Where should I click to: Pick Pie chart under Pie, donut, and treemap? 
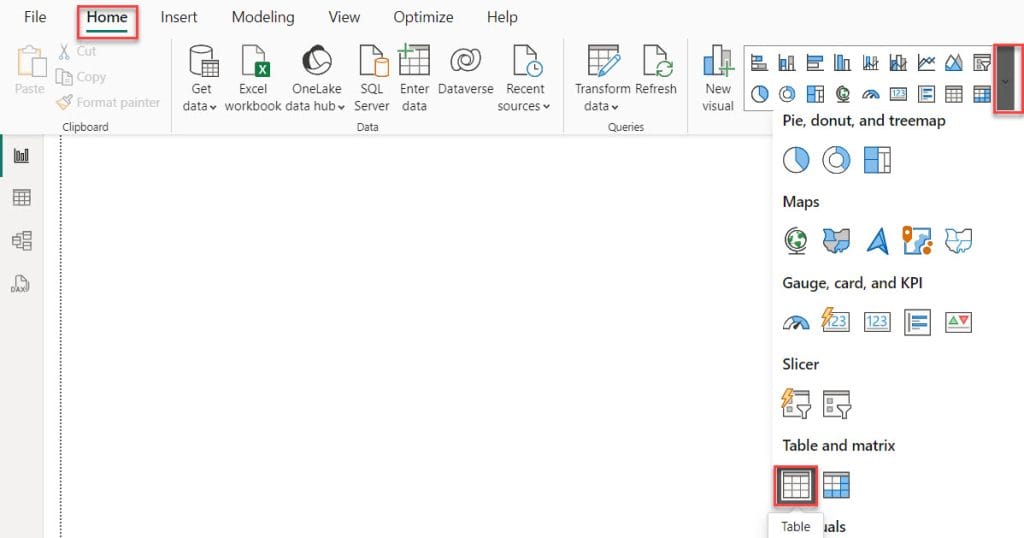click(796, 159)
